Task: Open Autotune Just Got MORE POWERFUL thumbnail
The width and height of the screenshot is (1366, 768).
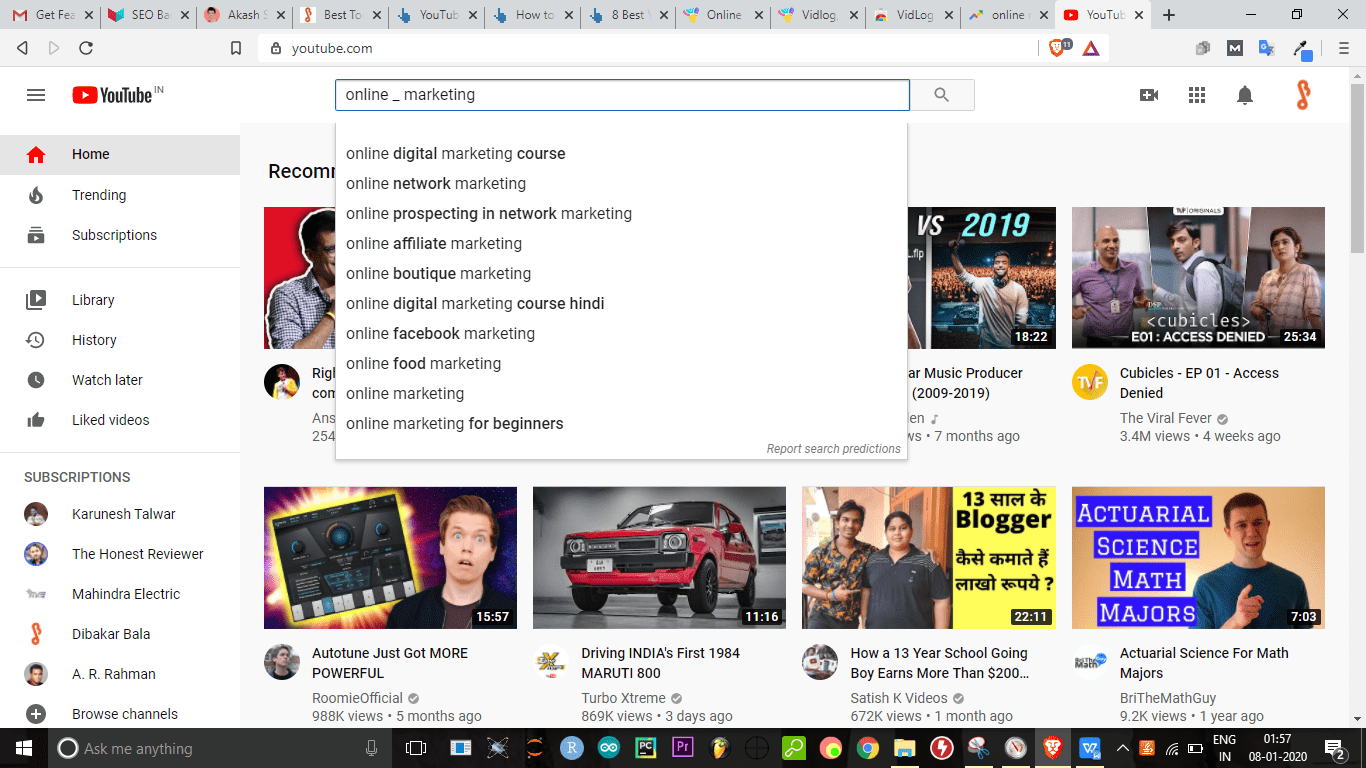Action: click(390, 558)
